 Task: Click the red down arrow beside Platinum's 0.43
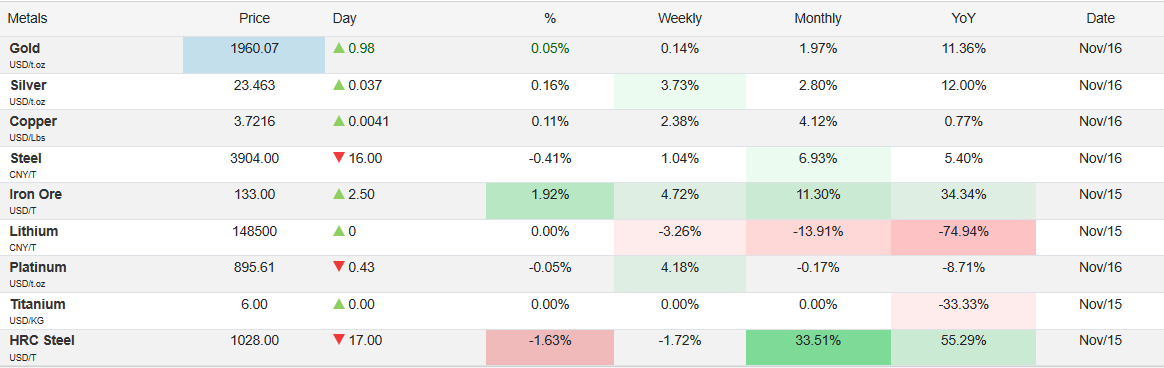339,267
